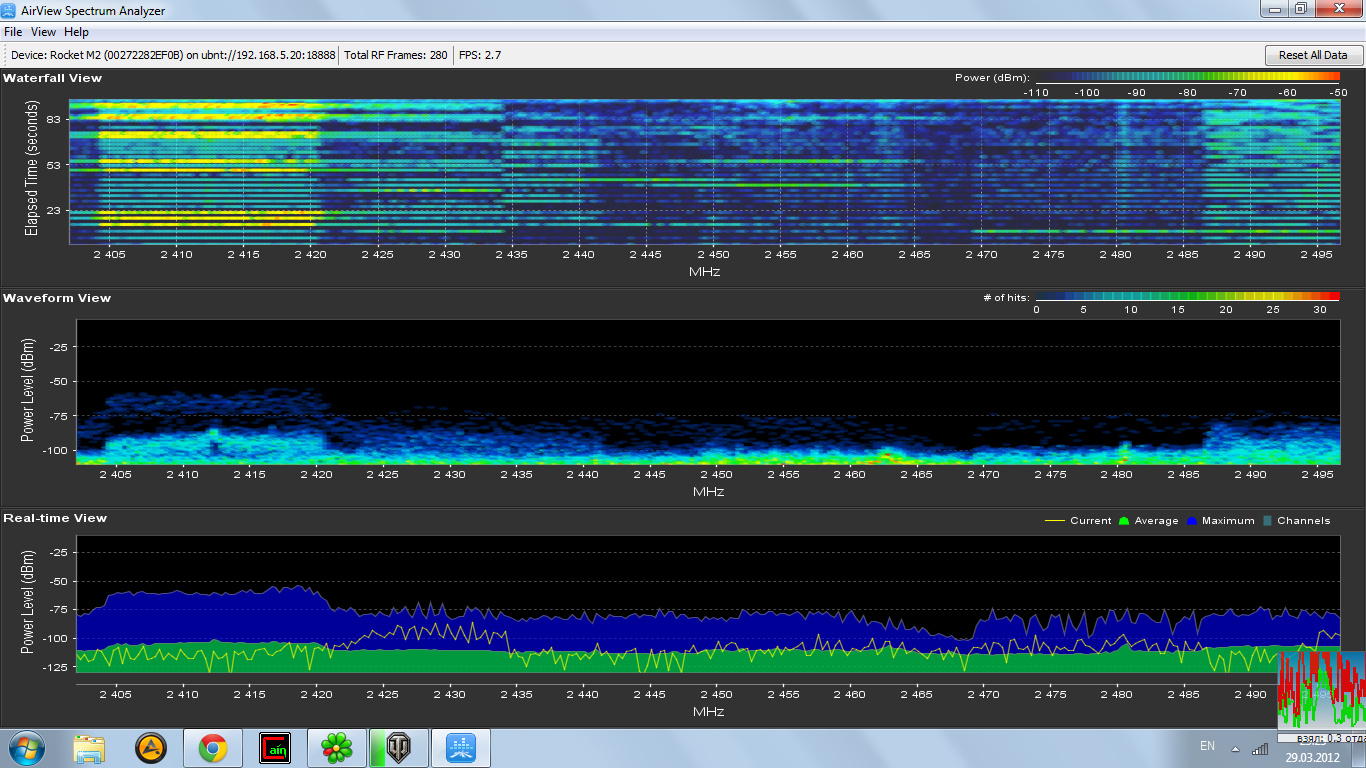This screenshot has width=1366, height=768.
Task: Switch to the Google Chrome window
Action: (212, 747)
